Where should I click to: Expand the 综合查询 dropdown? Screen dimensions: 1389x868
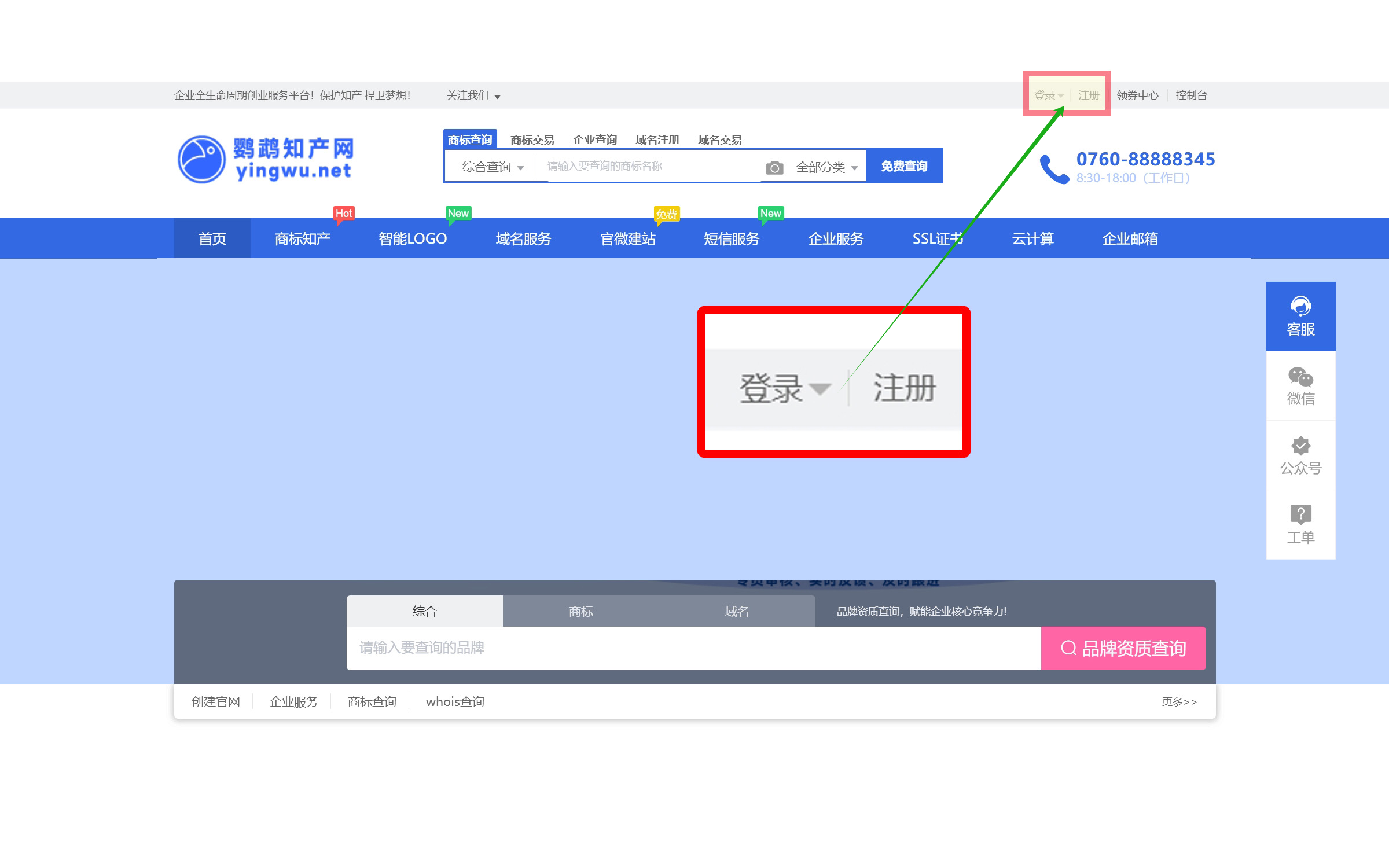pyautogui.click(x=493, y=167)
